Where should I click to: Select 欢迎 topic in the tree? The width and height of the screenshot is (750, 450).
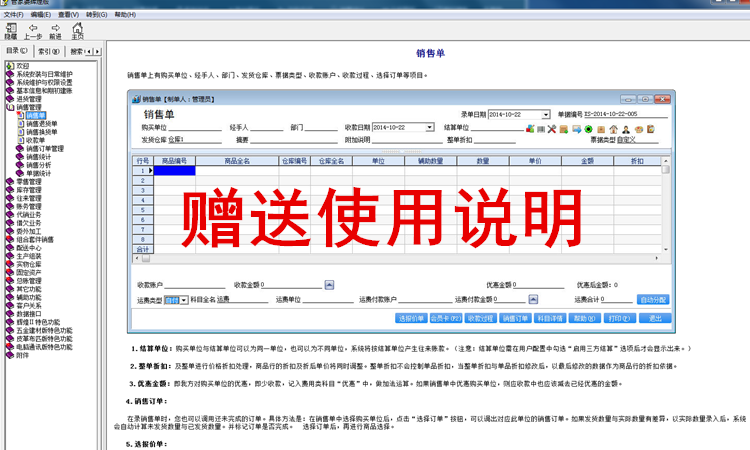(x=23, y=66)
